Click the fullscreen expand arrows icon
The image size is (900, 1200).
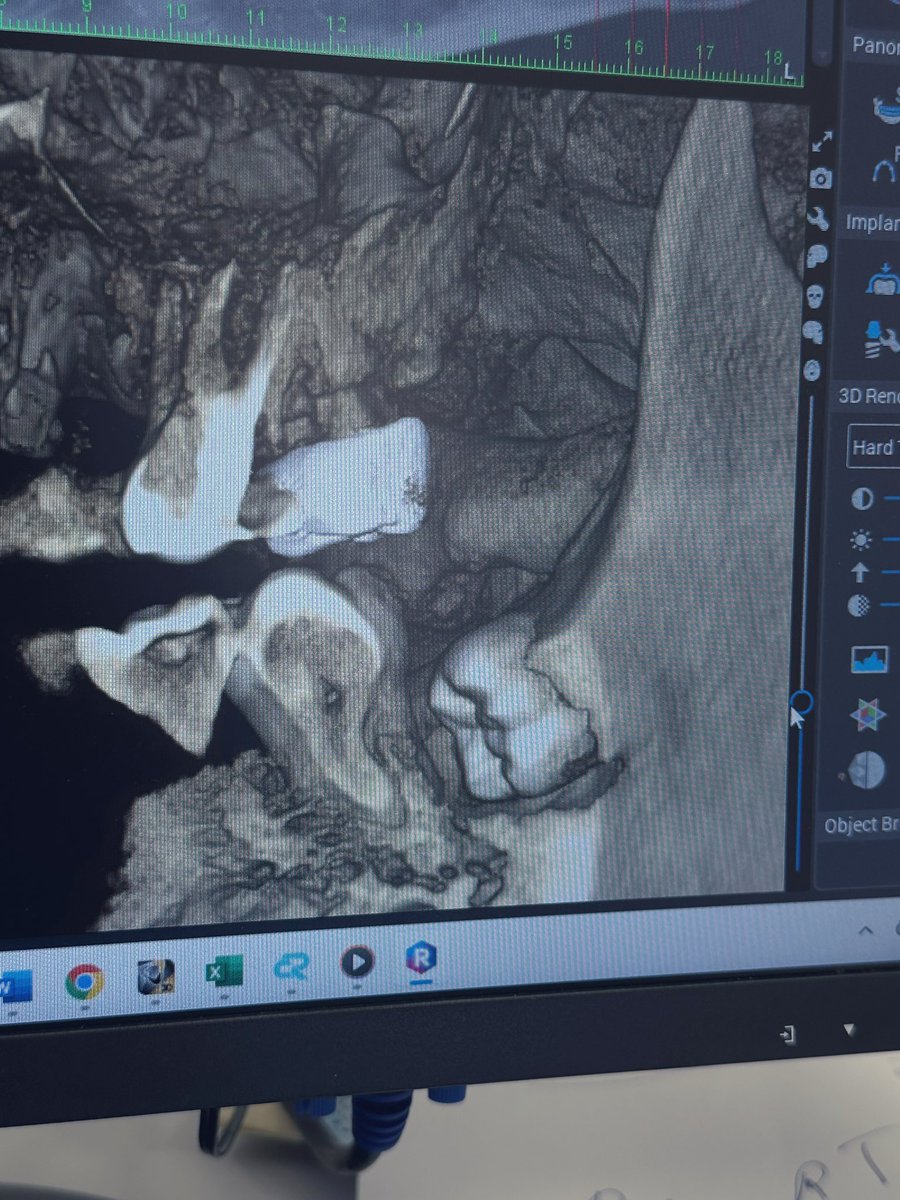pyautogui.click(x=822, y=141)
